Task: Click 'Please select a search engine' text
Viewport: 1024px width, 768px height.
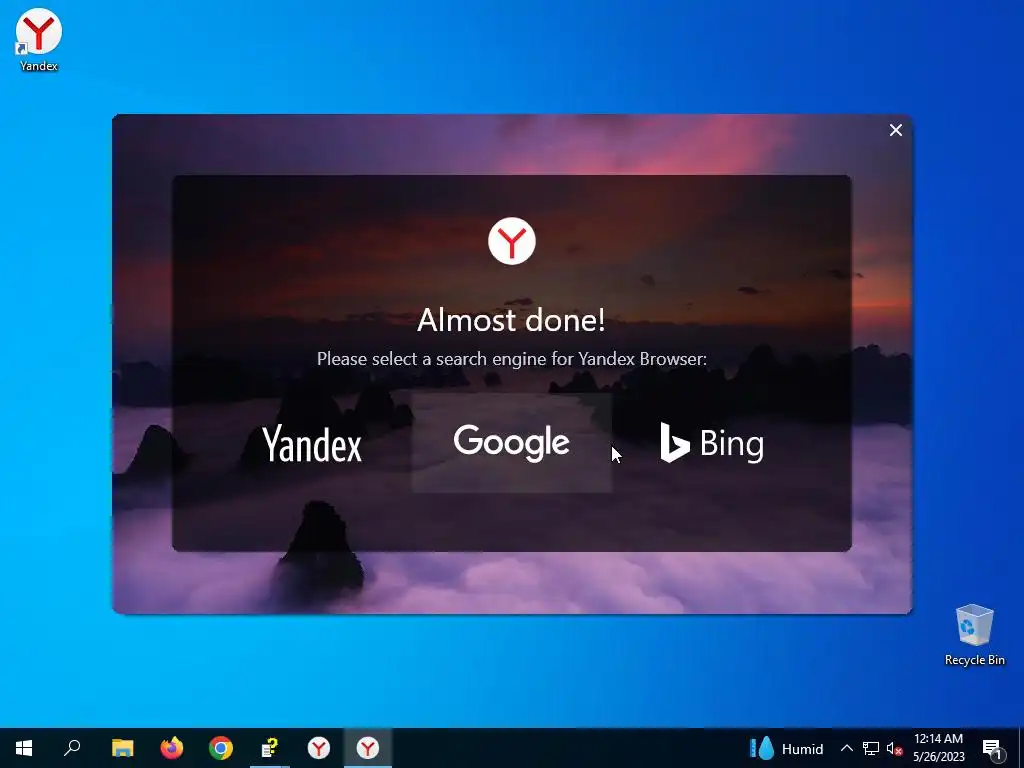Action: click(x=511, y=359)
